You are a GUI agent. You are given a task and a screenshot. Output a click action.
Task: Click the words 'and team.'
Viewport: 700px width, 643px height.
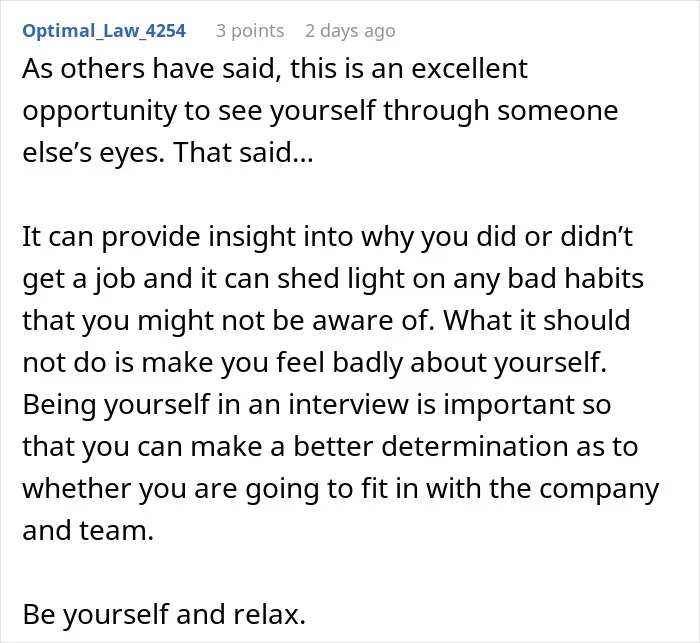pos(88,530)
